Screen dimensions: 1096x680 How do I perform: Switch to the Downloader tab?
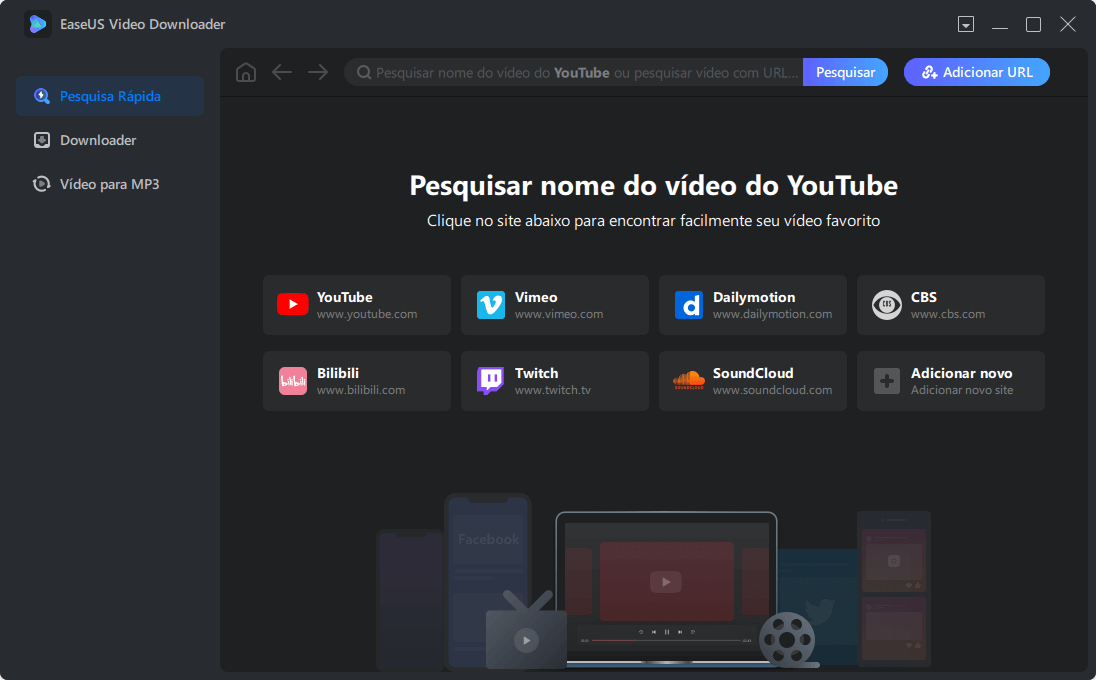point(110,140)
